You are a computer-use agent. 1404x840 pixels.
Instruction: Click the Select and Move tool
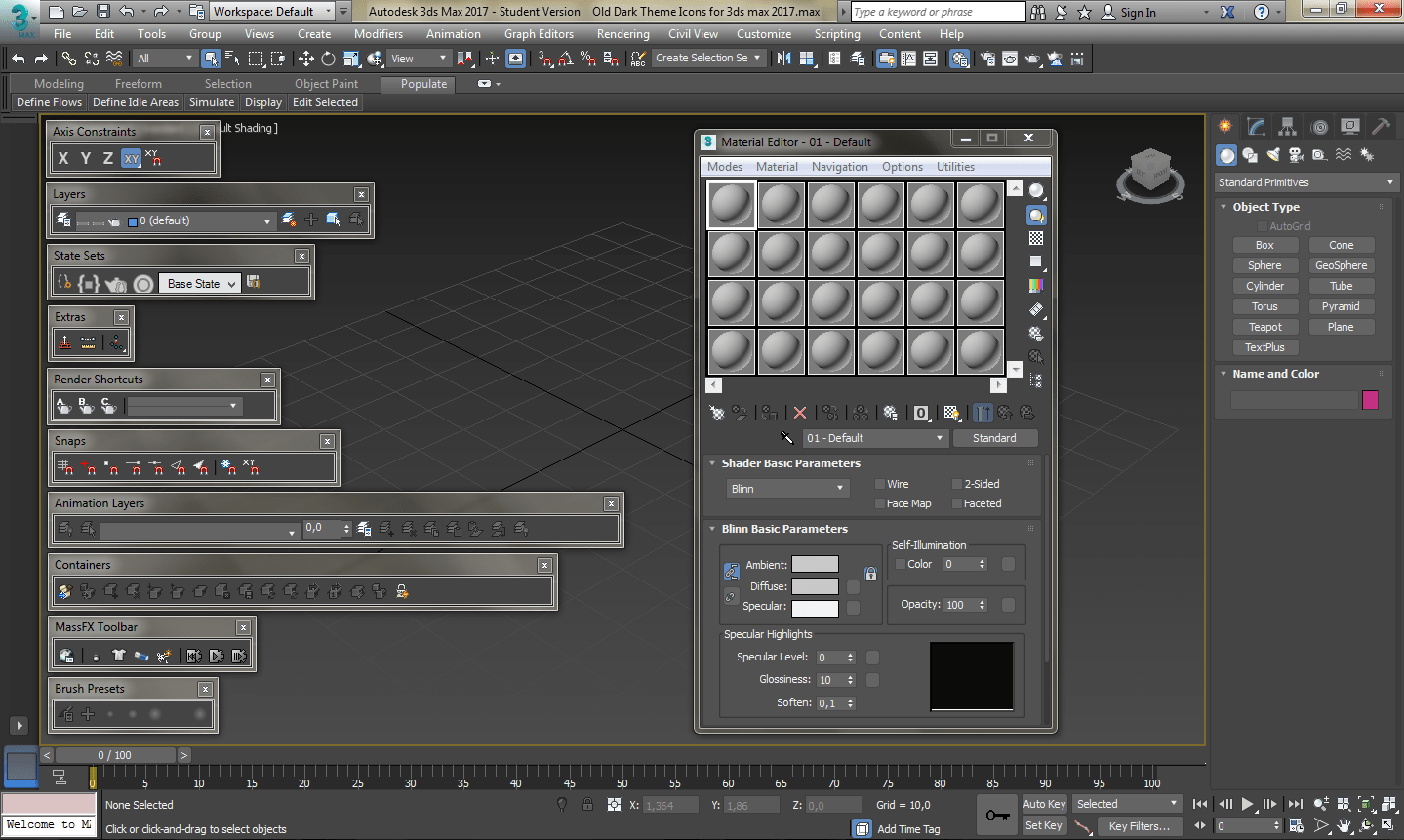306,59
